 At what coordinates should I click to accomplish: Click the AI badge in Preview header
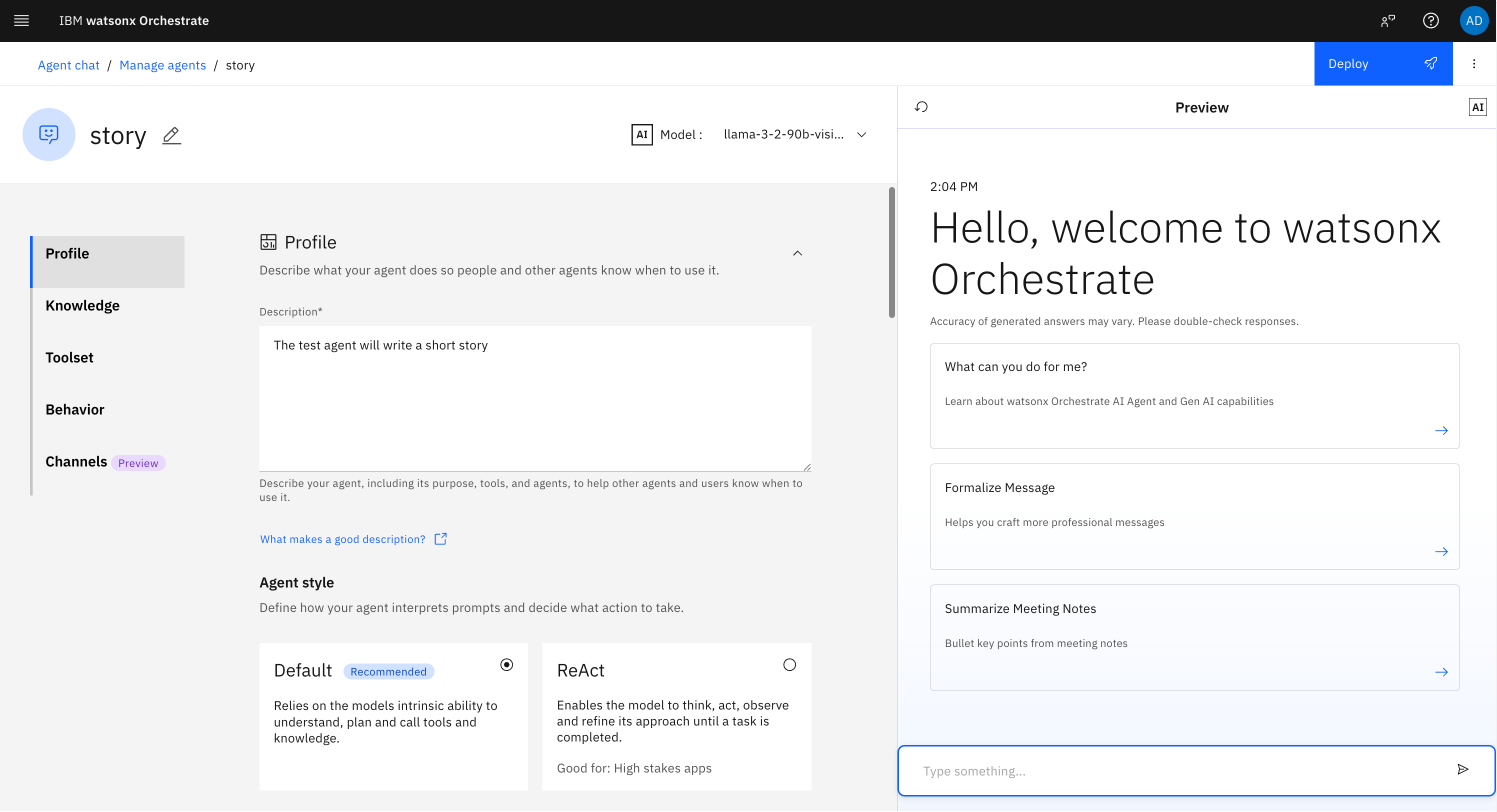[1477, 107]
